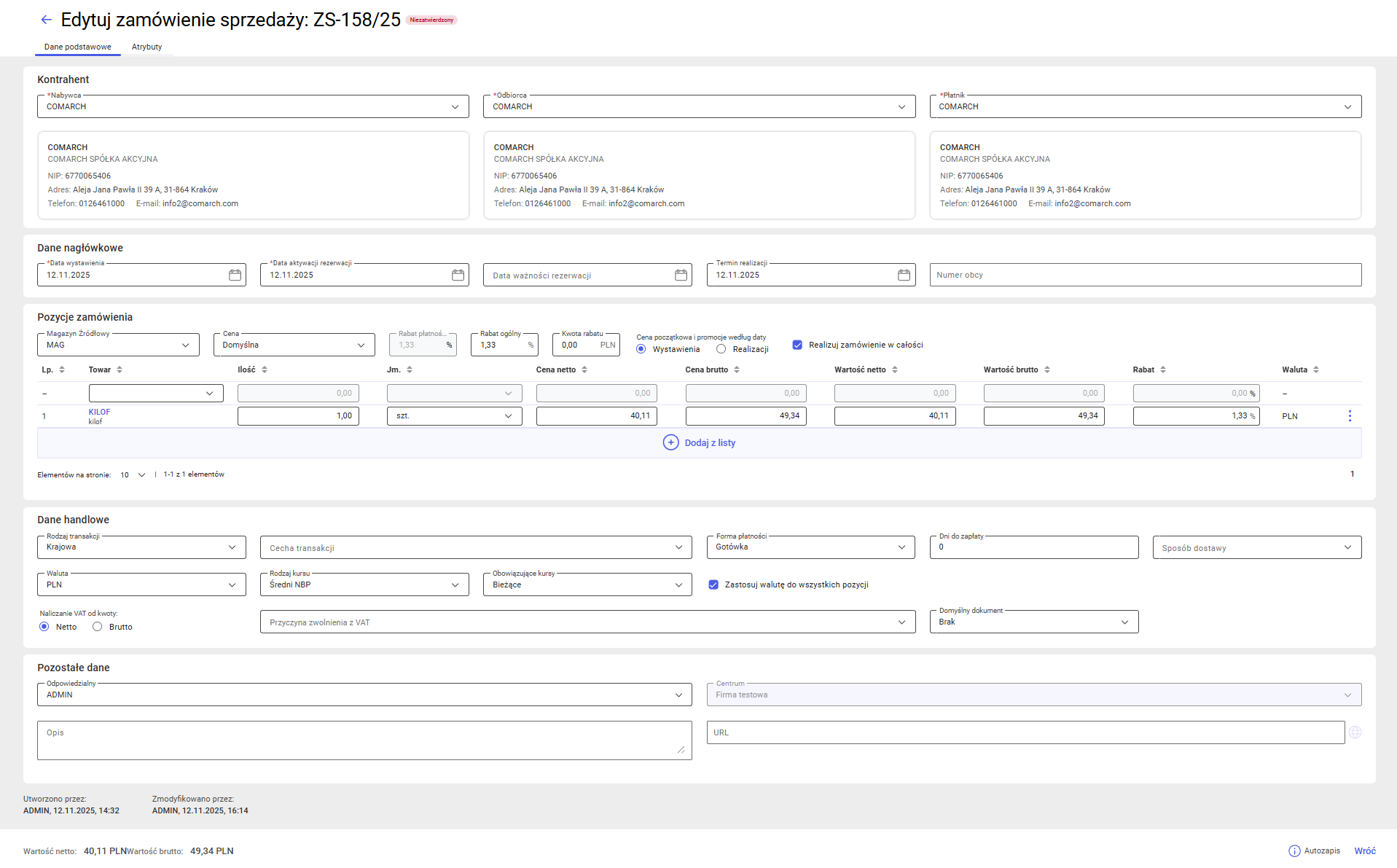Toggle Zastosuj walutę do wszystkich pozycji
The height and width of the screenshot is (868, 1397).
713,584
